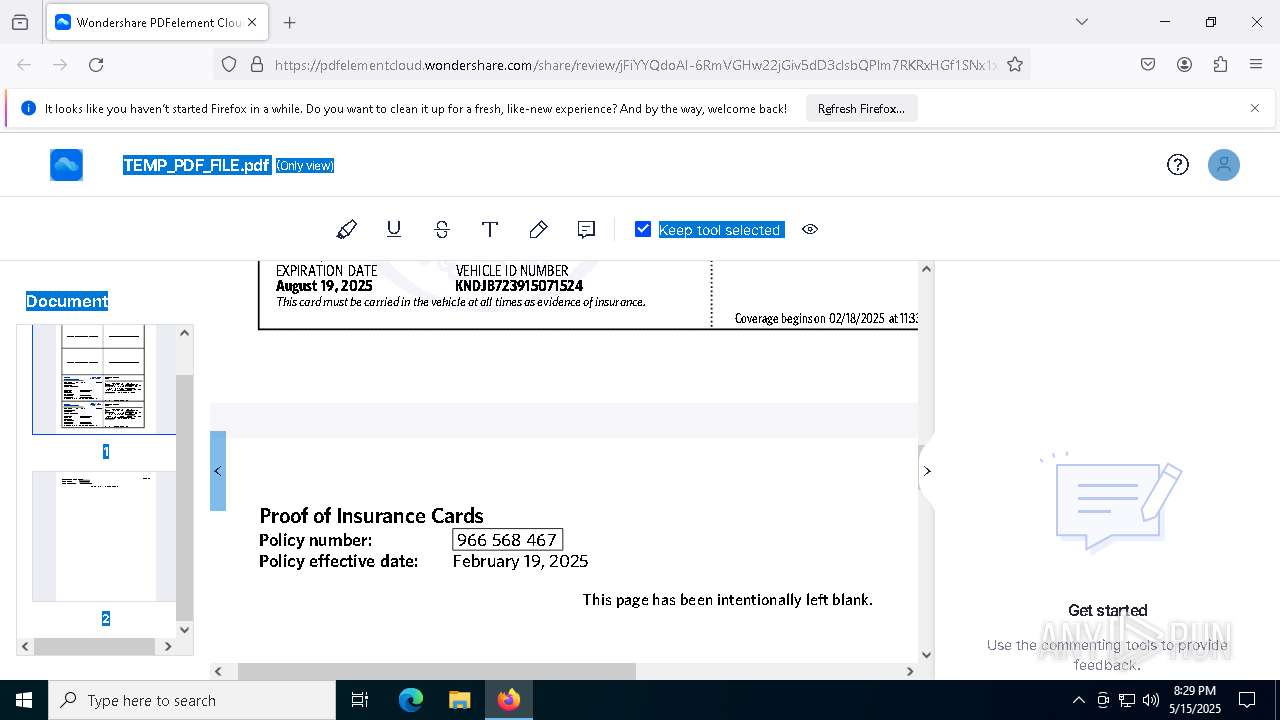The image size is (1280, 720).
Task: Select the text tool
Action: [x=490, y=230]
